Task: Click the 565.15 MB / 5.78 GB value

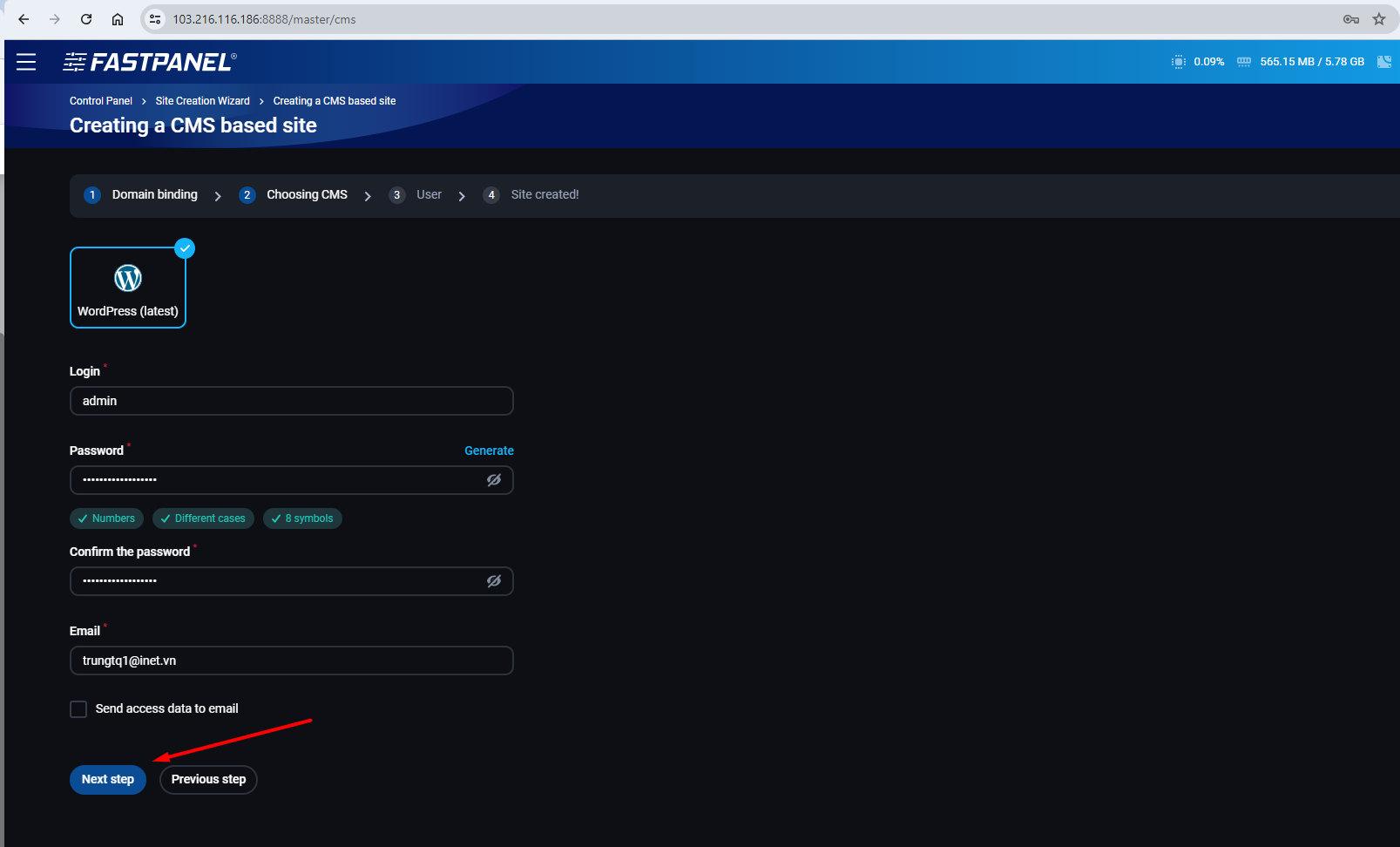Action: [x=1312, y=62]
